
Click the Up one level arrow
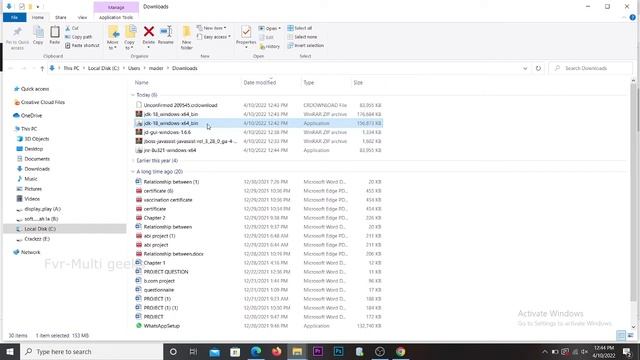tap(42, 69)
